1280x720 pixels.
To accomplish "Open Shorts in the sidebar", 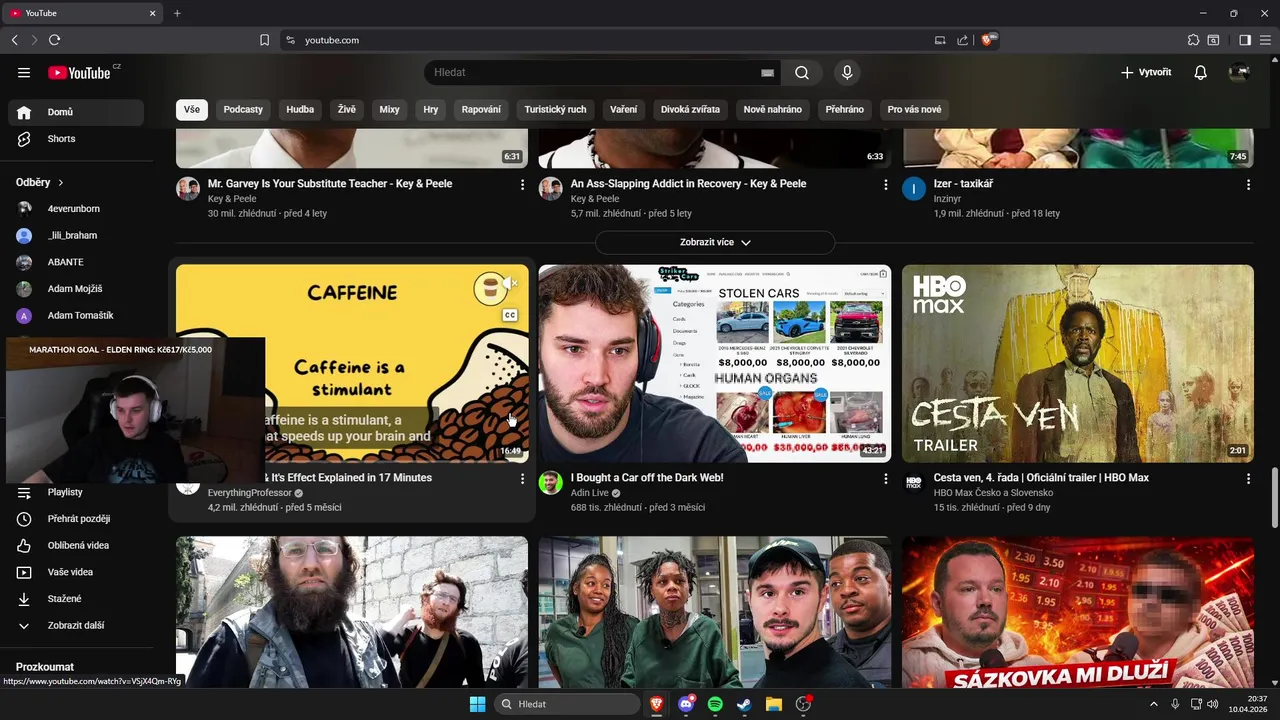I will pyautogui.click(x=76, y=139).
